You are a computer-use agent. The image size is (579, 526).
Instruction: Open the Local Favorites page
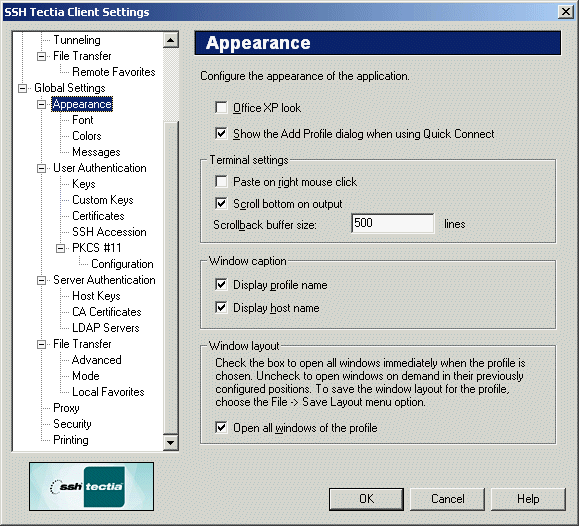[x=108, y=392]
